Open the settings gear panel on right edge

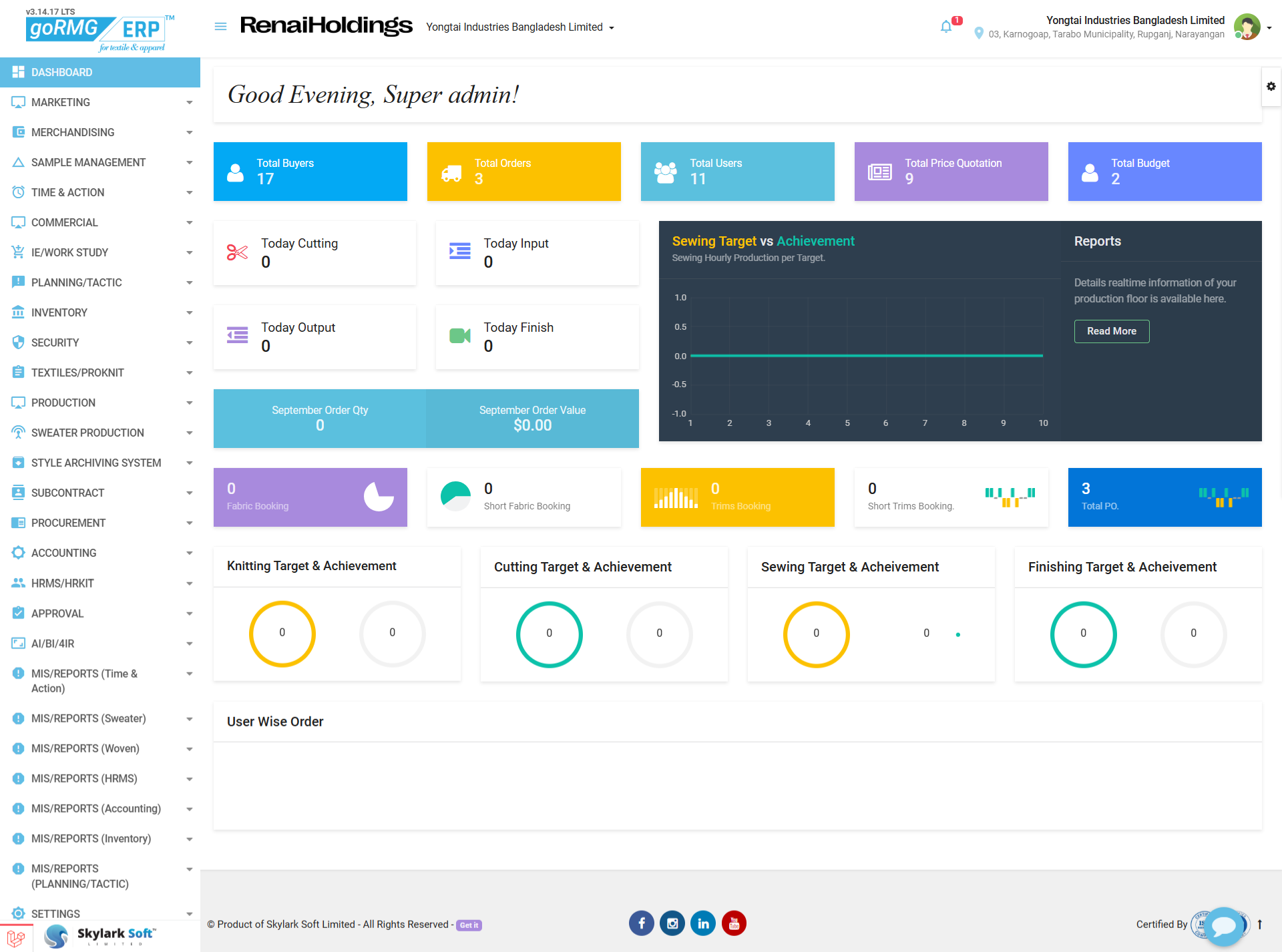tap(1271, 87)
